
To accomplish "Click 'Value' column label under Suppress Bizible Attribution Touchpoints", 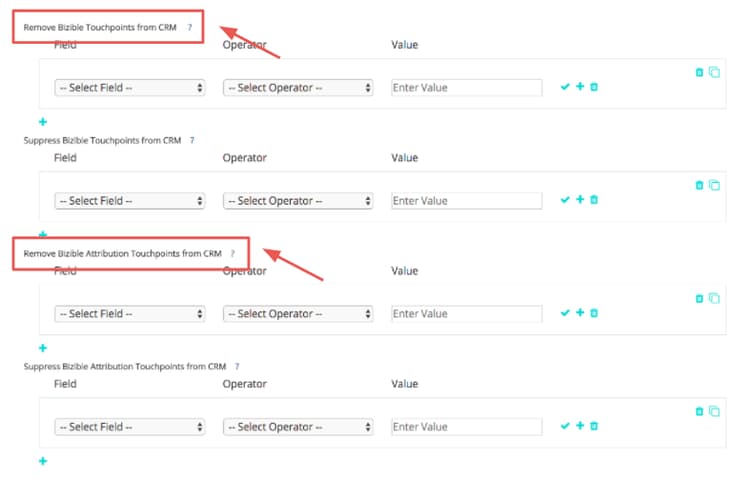I will coord(405,384).
